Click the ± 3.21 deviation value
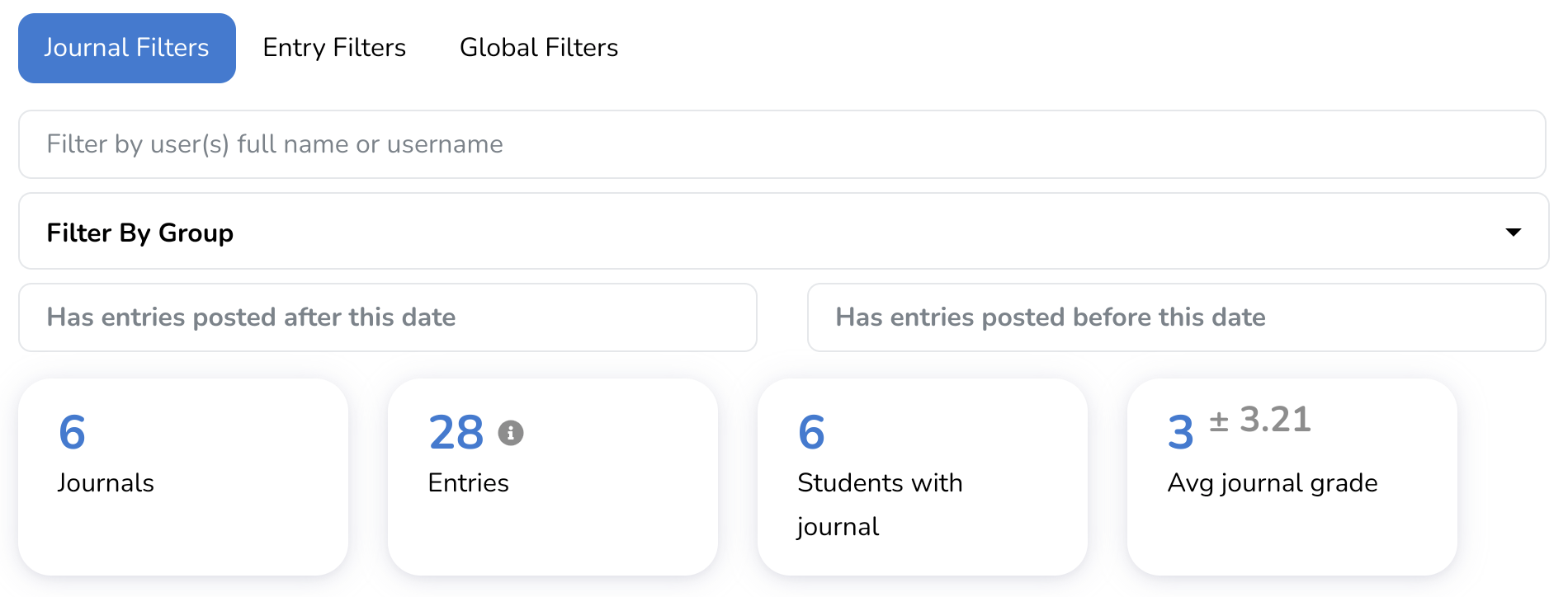1568x597 pixels. 1260,420
